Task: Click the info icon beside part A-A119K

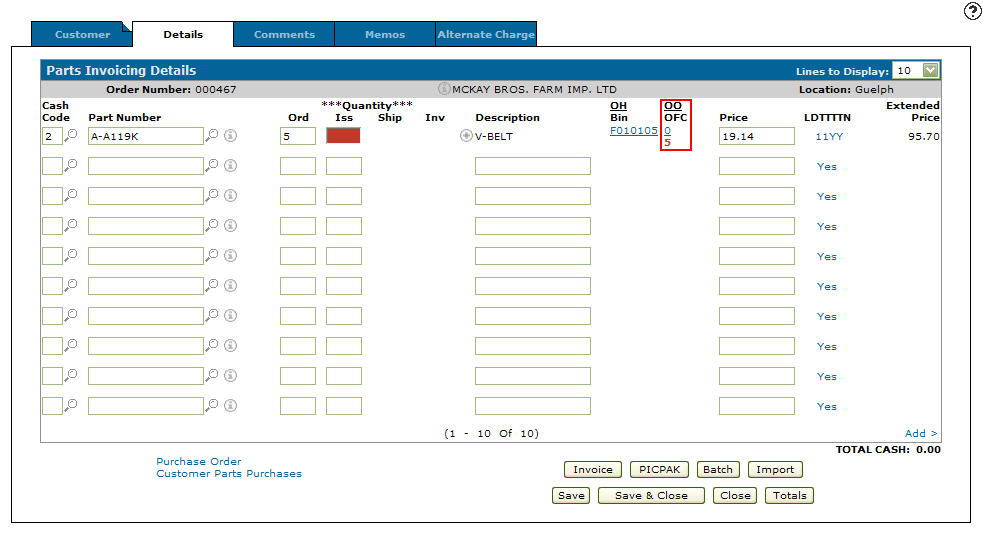Action: coord(231,135)
